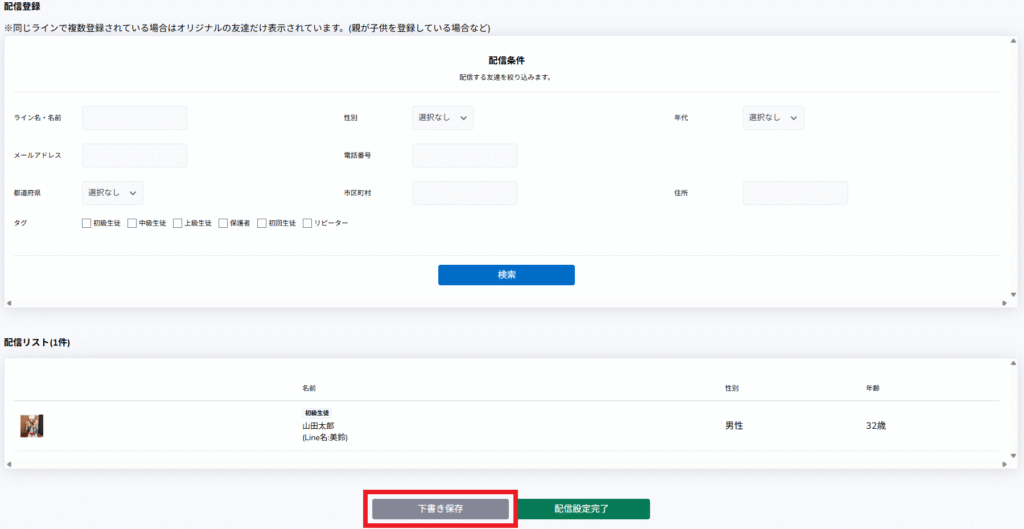The image size is (1024, 529).
Task: Click into the 電話番号 field
Action: pos(464,155)
